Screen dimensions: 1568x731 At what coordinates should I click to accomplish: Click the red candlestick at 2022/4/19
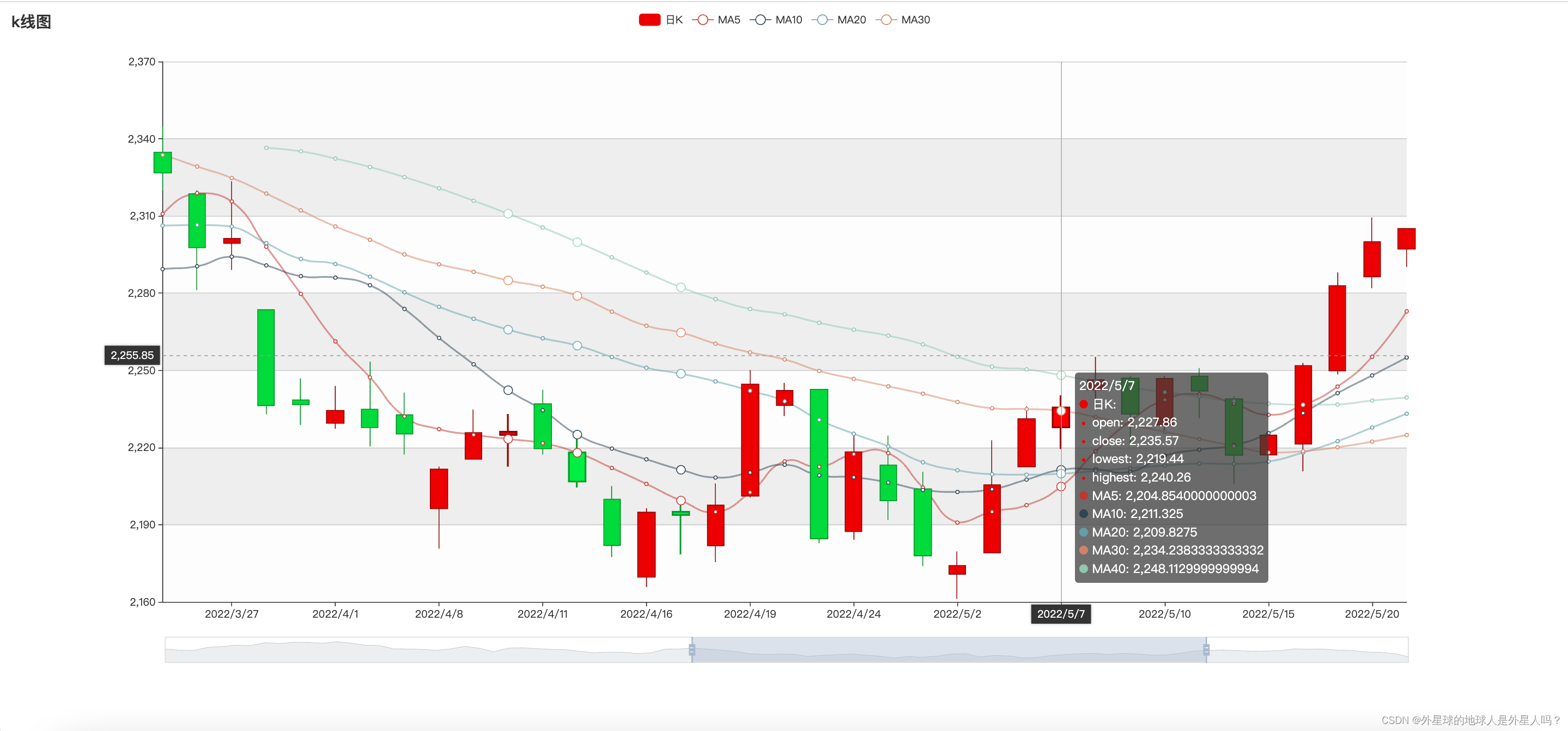coord(750,440)
